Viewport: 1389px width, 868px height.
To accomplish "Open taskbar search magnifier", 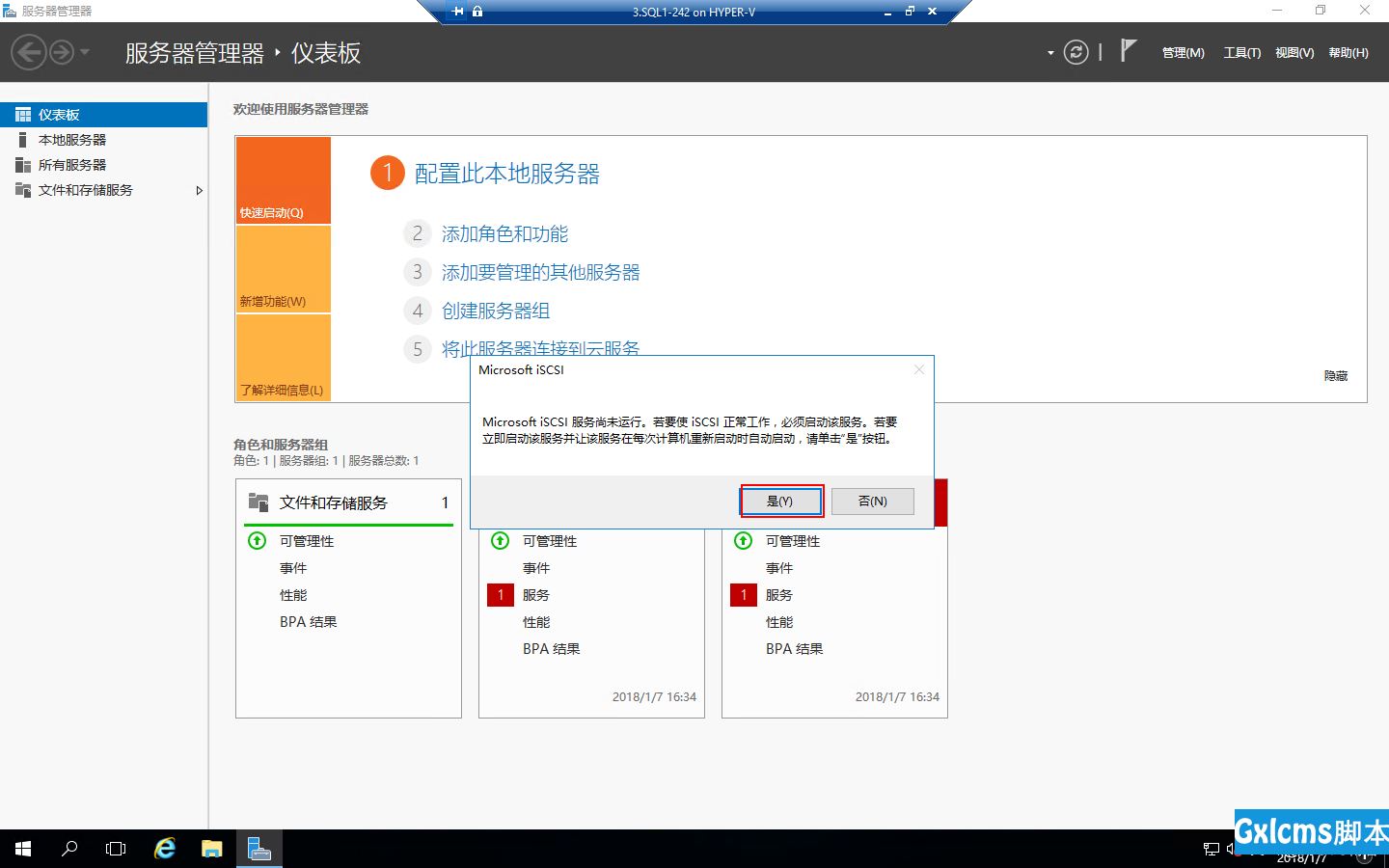I will coord(69,849).
